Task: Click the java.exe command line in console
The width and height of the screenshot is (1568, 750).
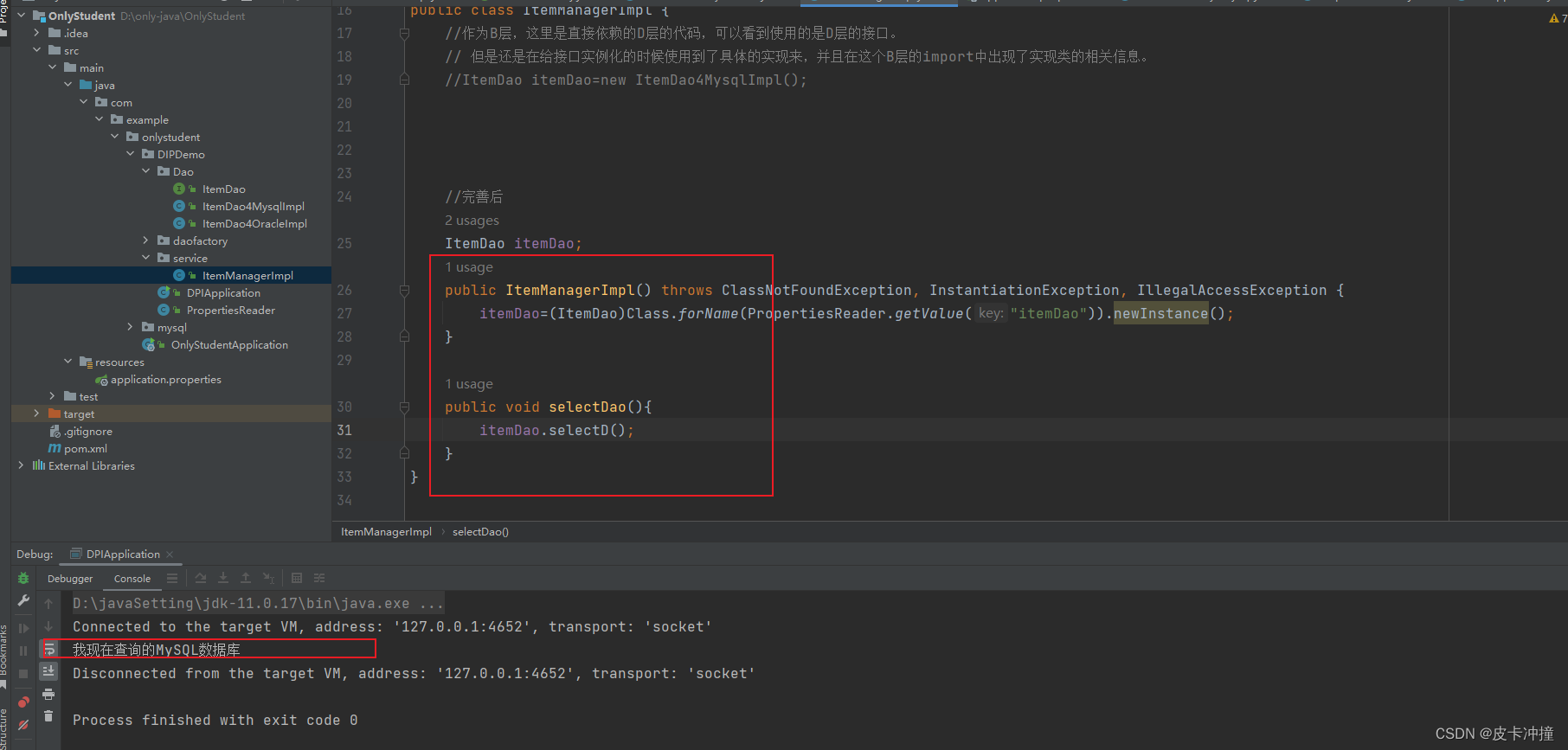Action: [x=258, y=603]
